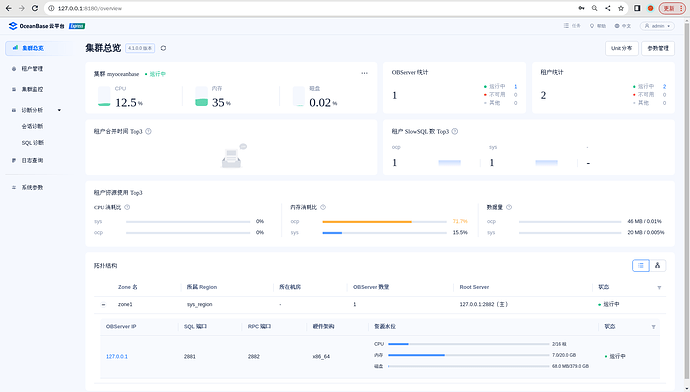Open the three-dot menu for the myoceanbase cluster

tap(364, 73)
